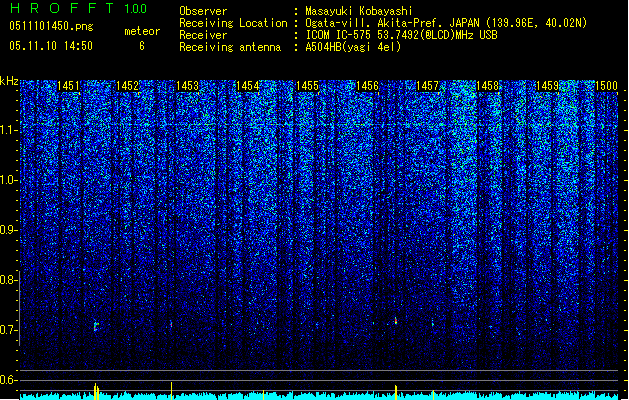Click the 1.1 kHz axis tick label
629x400 pixels.
pyautogui.click(x=7, y=130)
